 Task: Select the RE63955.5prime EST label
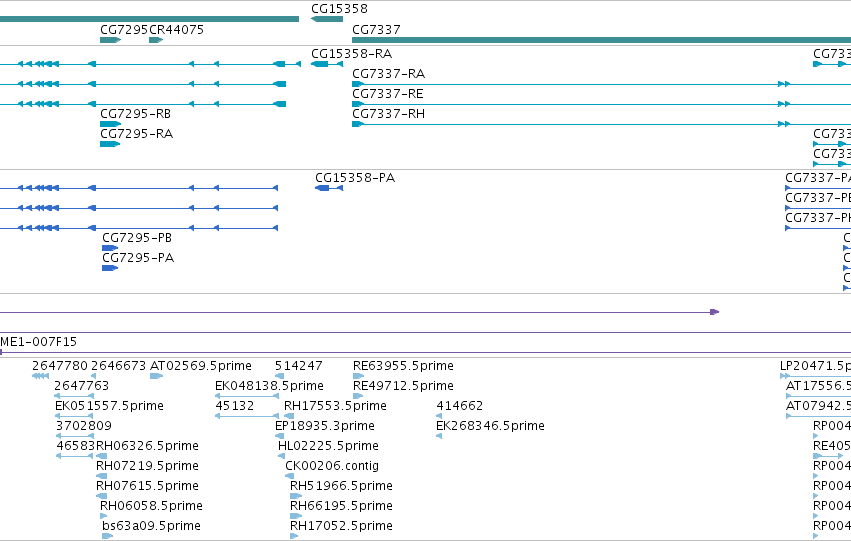click(403, 366)
